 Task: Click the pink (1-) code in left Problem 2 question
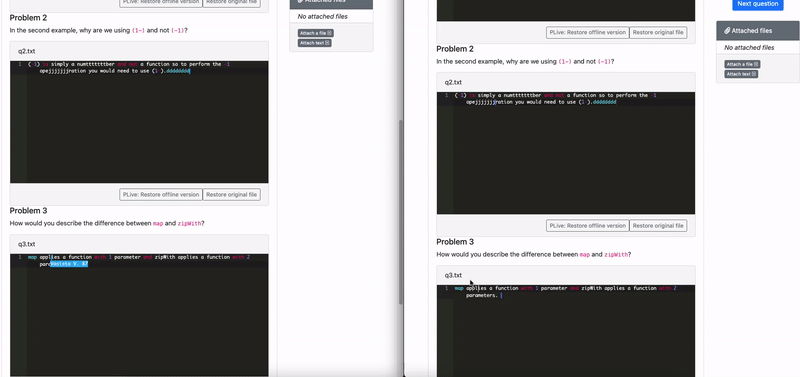138,31
